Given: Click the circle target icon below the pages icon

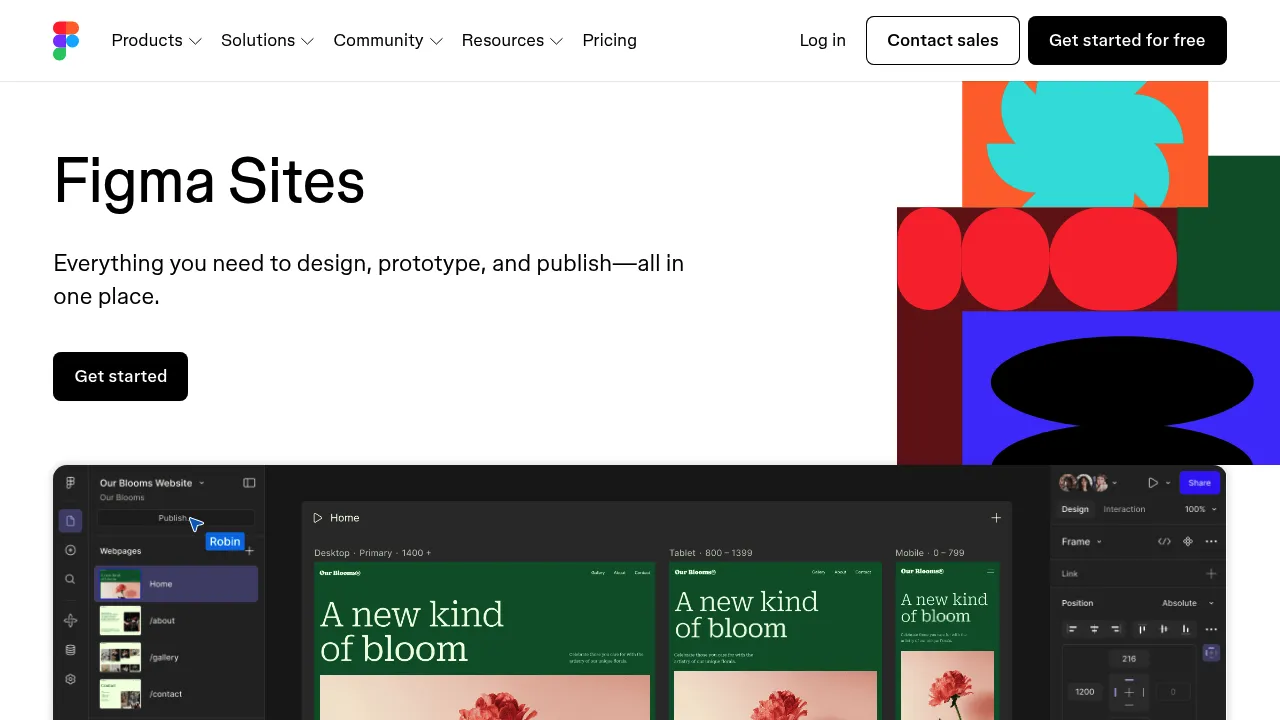Looking at the screenshot, I should pos(70,550).
